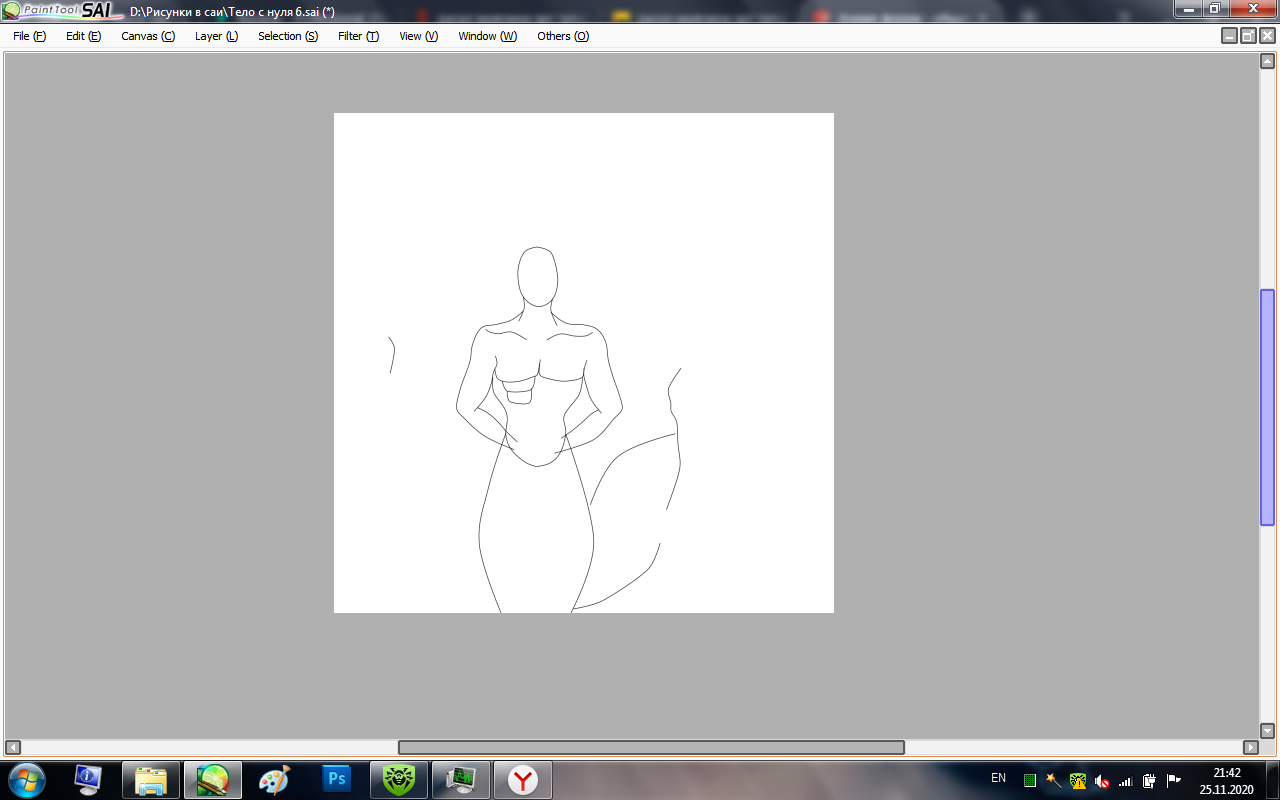Click the Others menu item
This screenshot has height=800, width=1282.
(563, 36)
